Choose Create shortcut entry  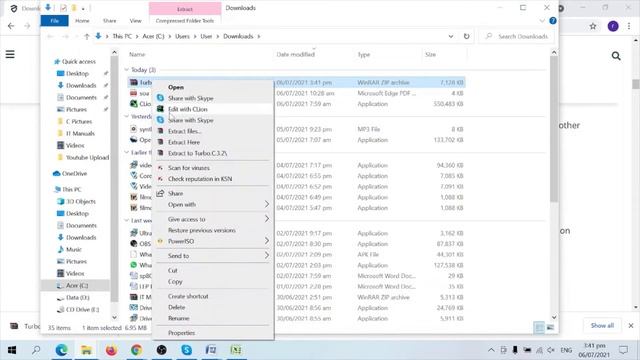click(x=188, y=296)
